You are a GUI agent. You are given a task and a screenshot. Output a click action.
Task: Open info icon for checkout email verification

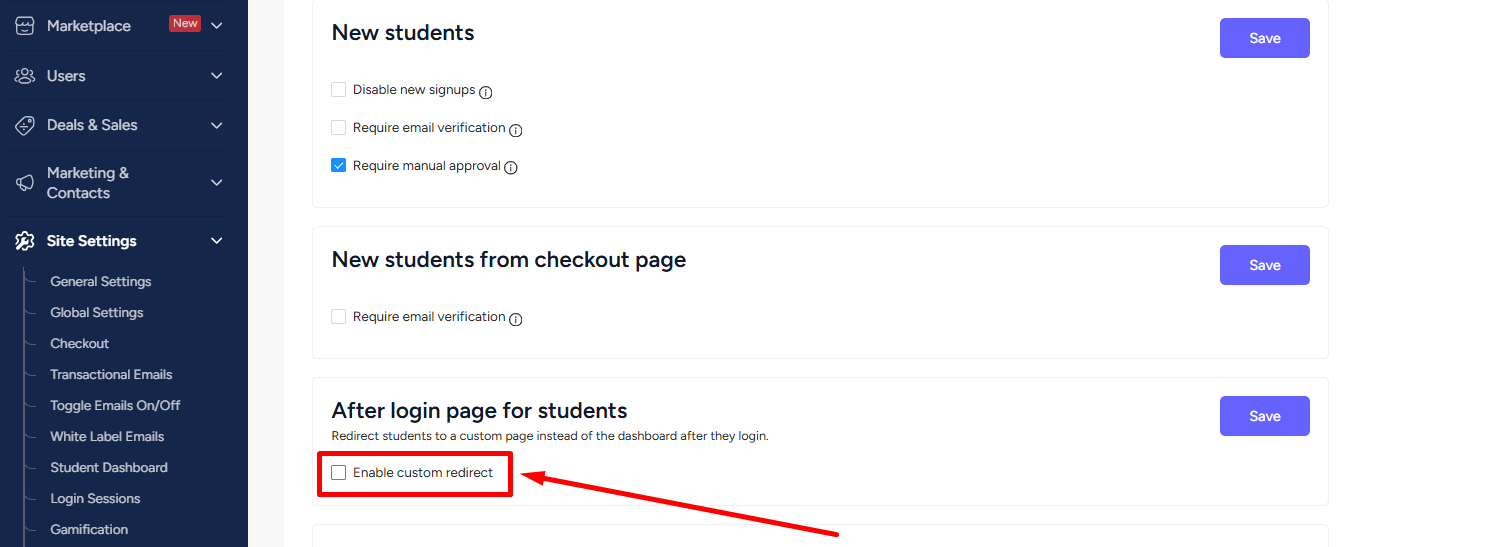click(x=516, y=319)
